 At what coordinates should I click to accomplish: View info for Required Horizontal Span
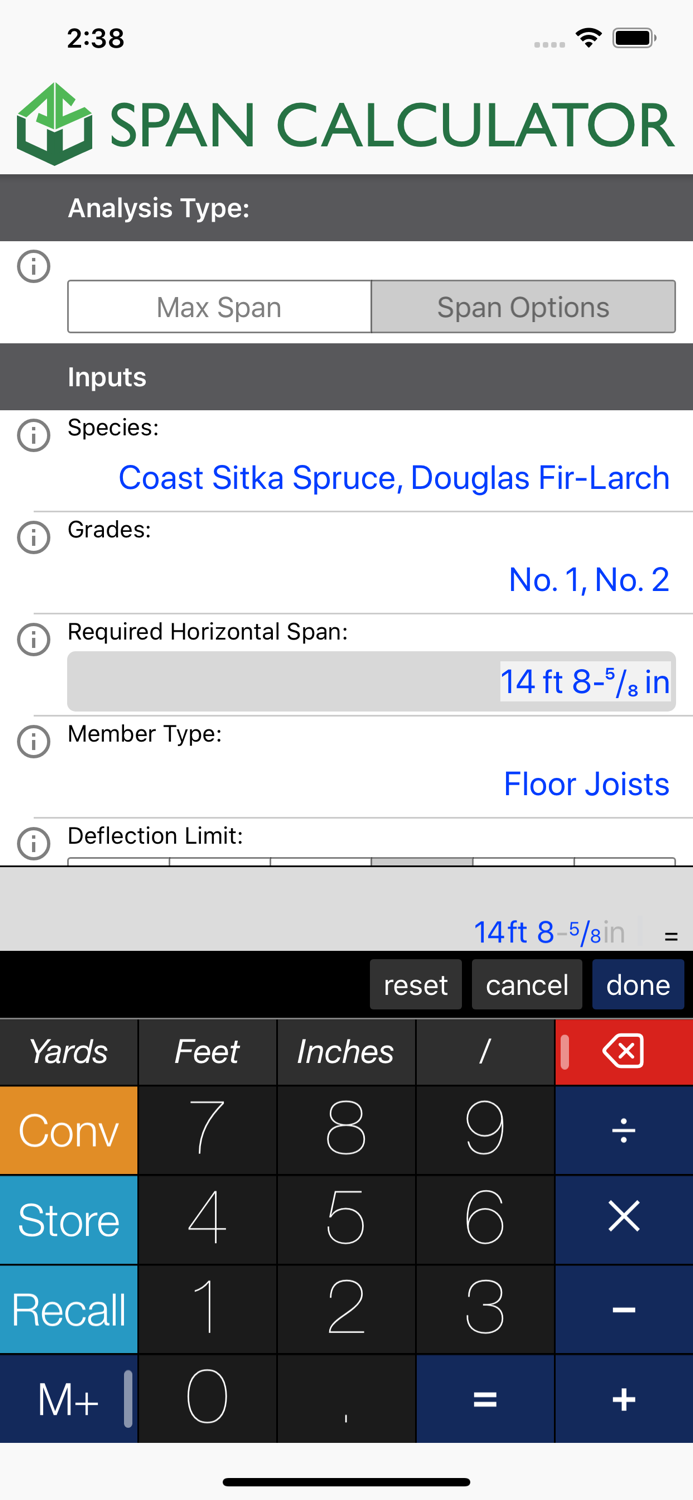[x=33, y=639]
